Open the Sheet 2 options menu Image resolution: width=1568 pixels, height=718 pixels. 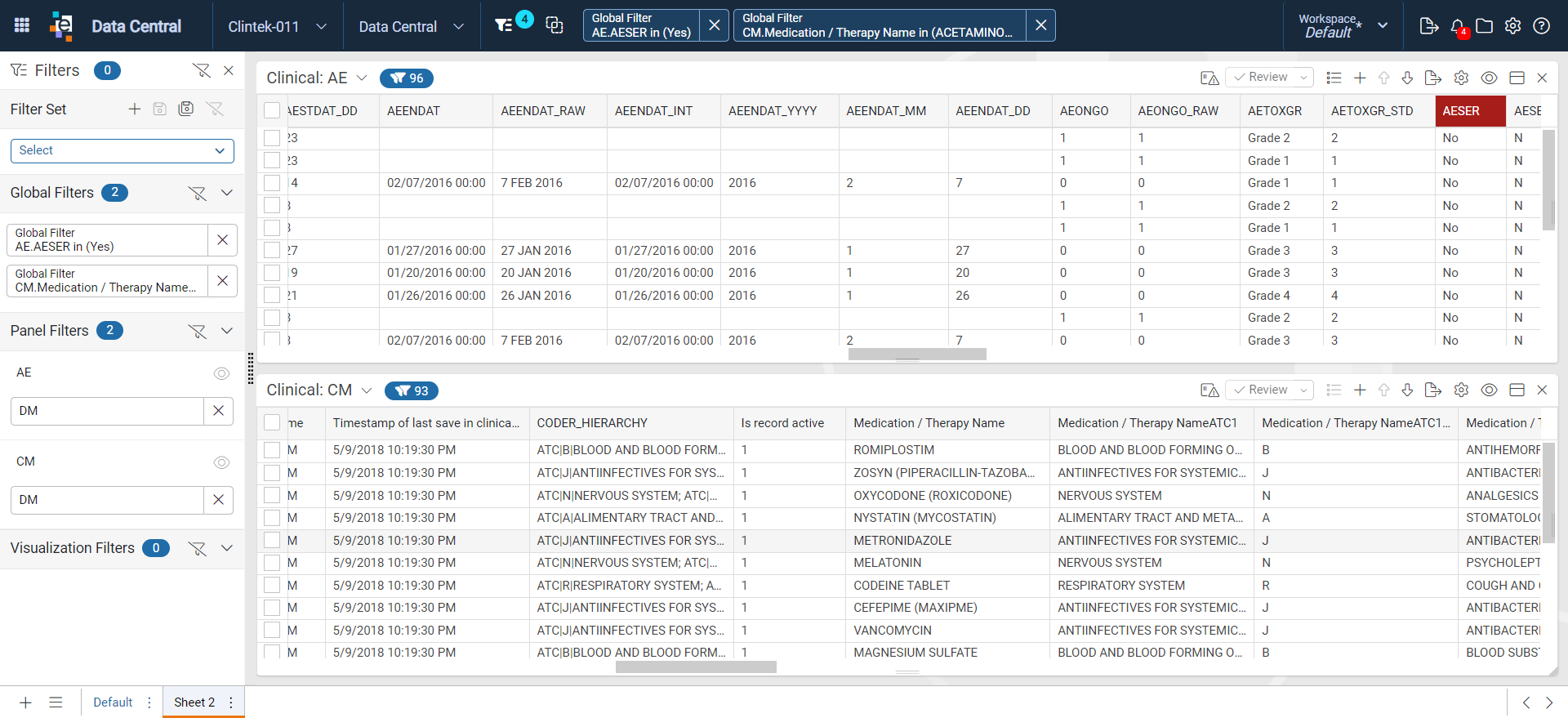coord(231,702)
